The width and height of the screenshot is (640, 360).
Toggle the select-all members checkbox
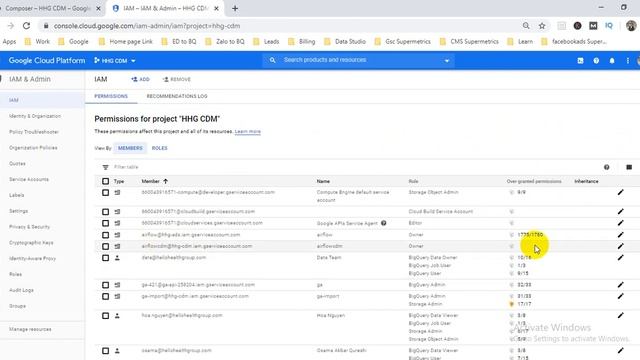click(x=105, y=181)
